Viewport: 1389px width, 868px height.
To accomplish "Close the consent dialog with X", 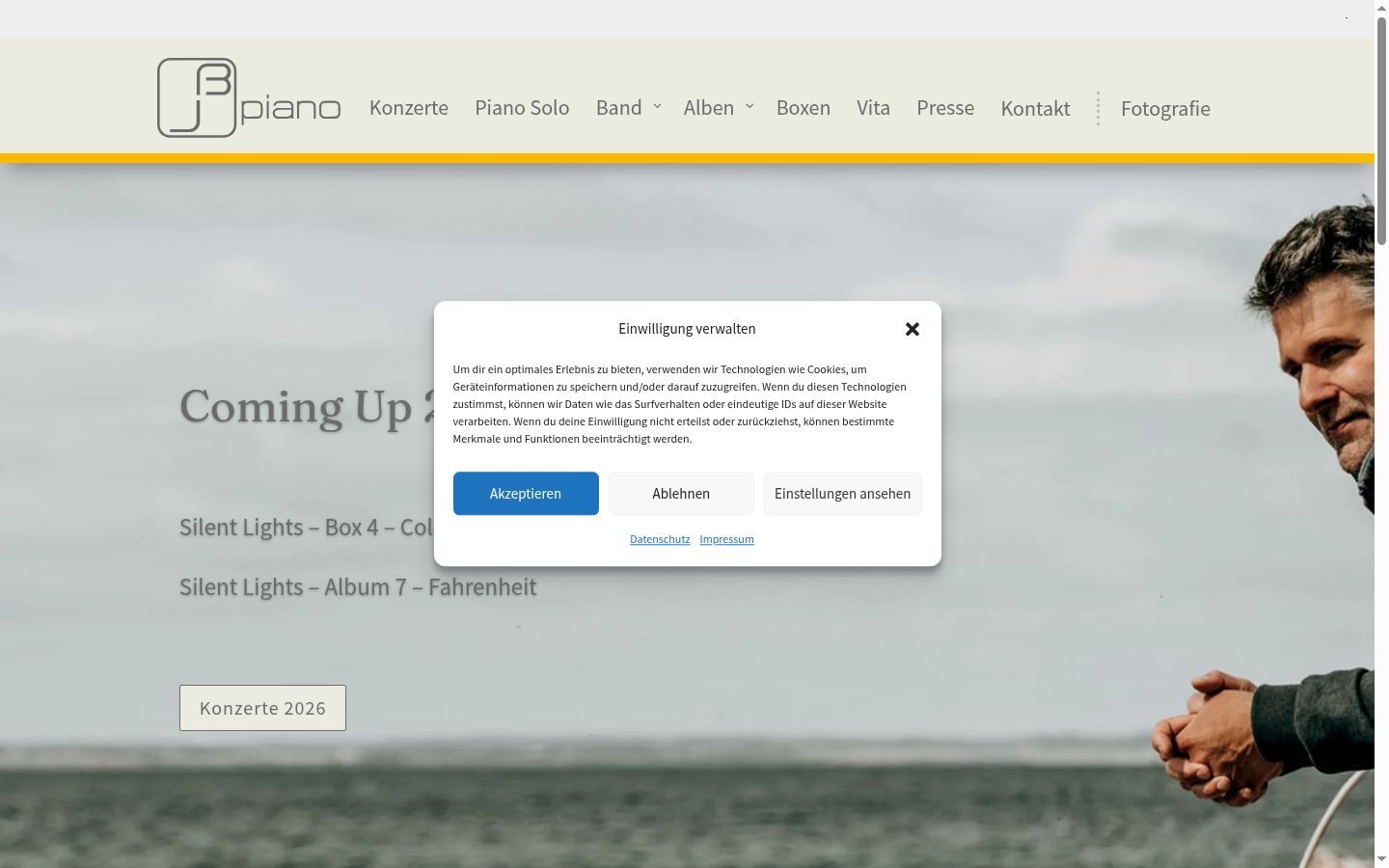I will 912,329.
